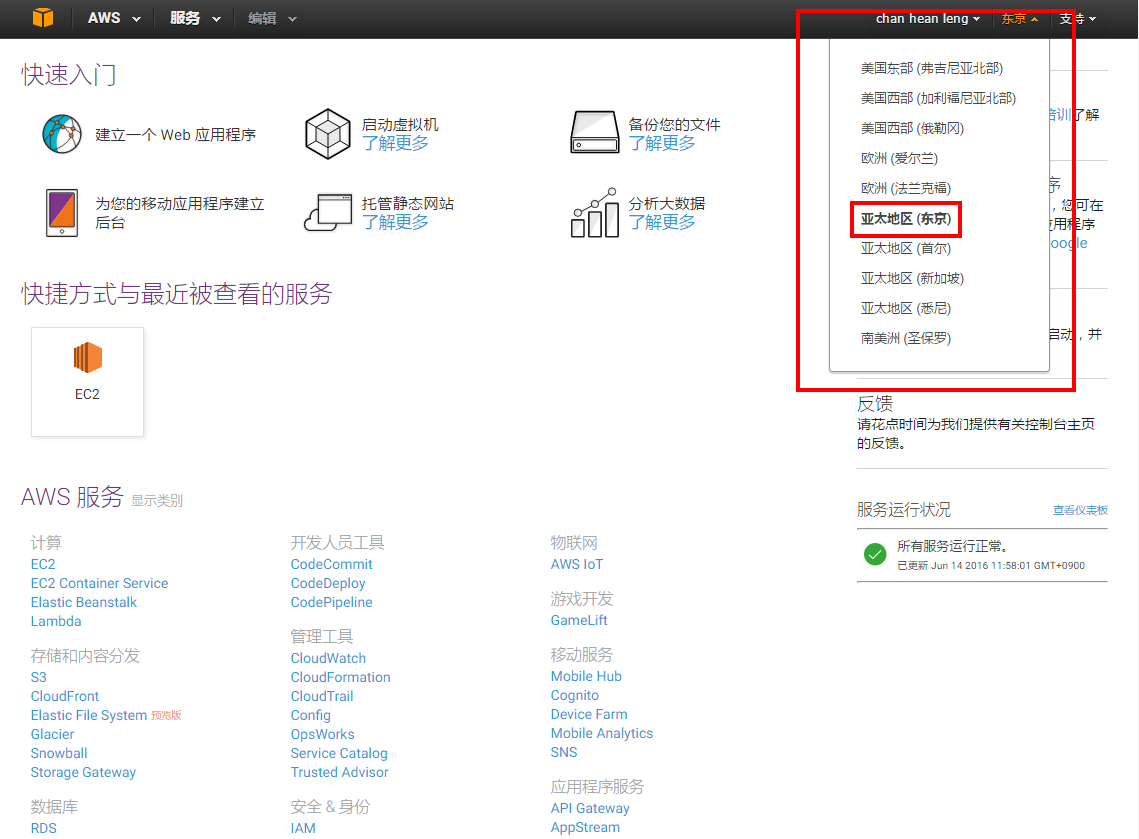Open Snowball service link

(x=59, y=753)
